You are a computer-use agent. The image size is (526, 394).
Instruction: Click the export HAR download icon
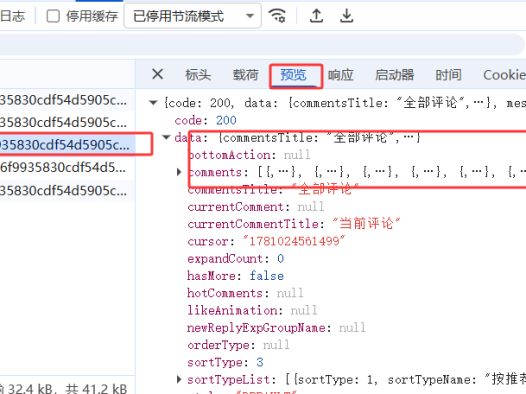[346, 16]
